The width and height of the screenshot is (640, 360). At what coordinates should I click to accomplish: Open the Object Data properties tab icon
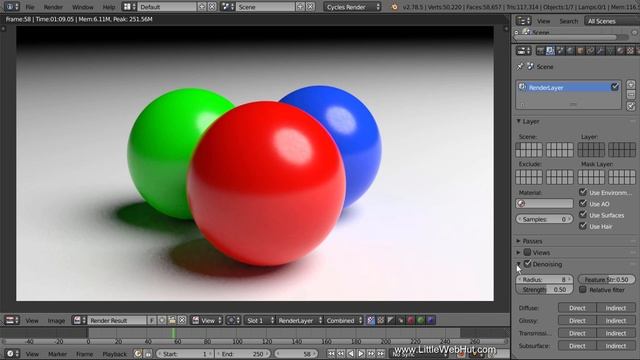pos(610,51)
